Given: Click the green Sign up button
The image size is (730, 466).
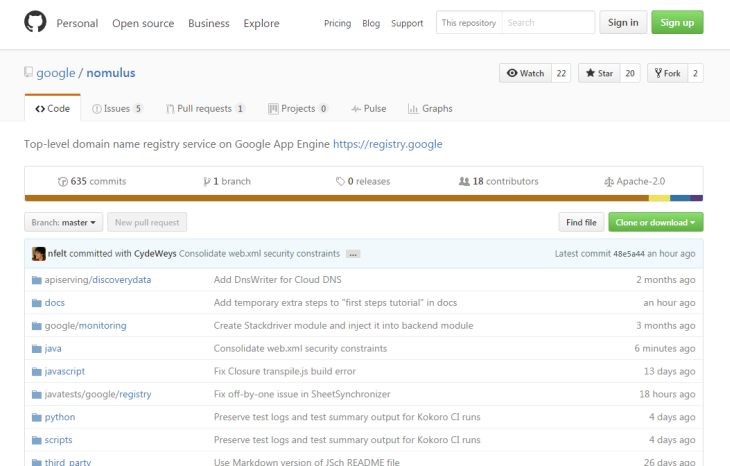Looking at the screenshot, I should coord(677,22).
